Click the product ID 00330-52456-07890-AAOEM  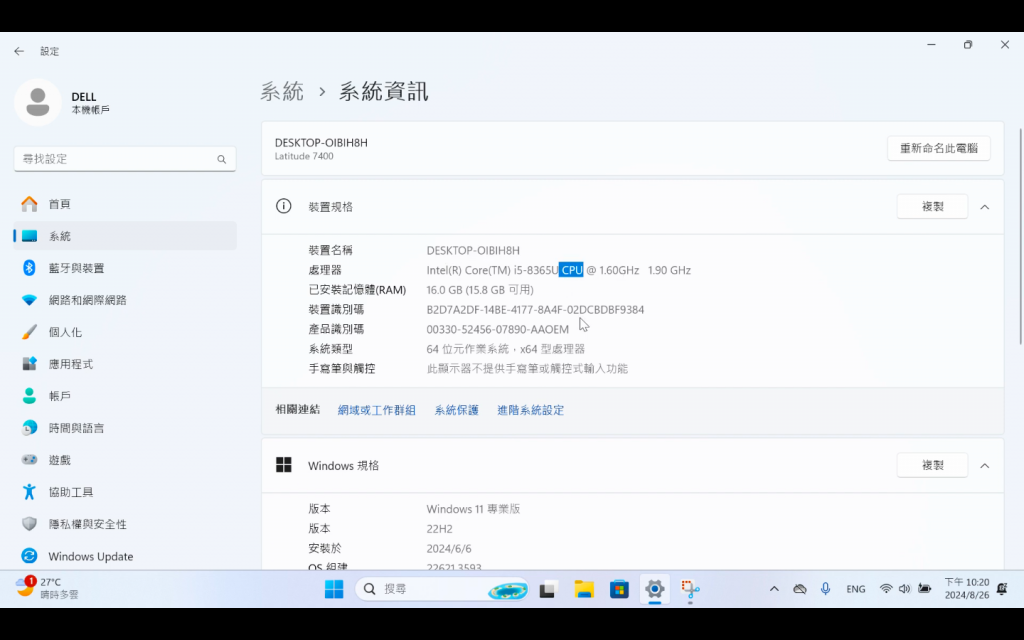coord(498,329)
